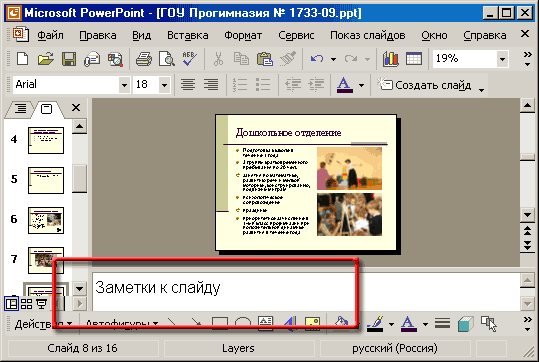Open the Показ слайдов menu
Image resolution: width=539 pixels, height=362 pixels.
point(367,35)
